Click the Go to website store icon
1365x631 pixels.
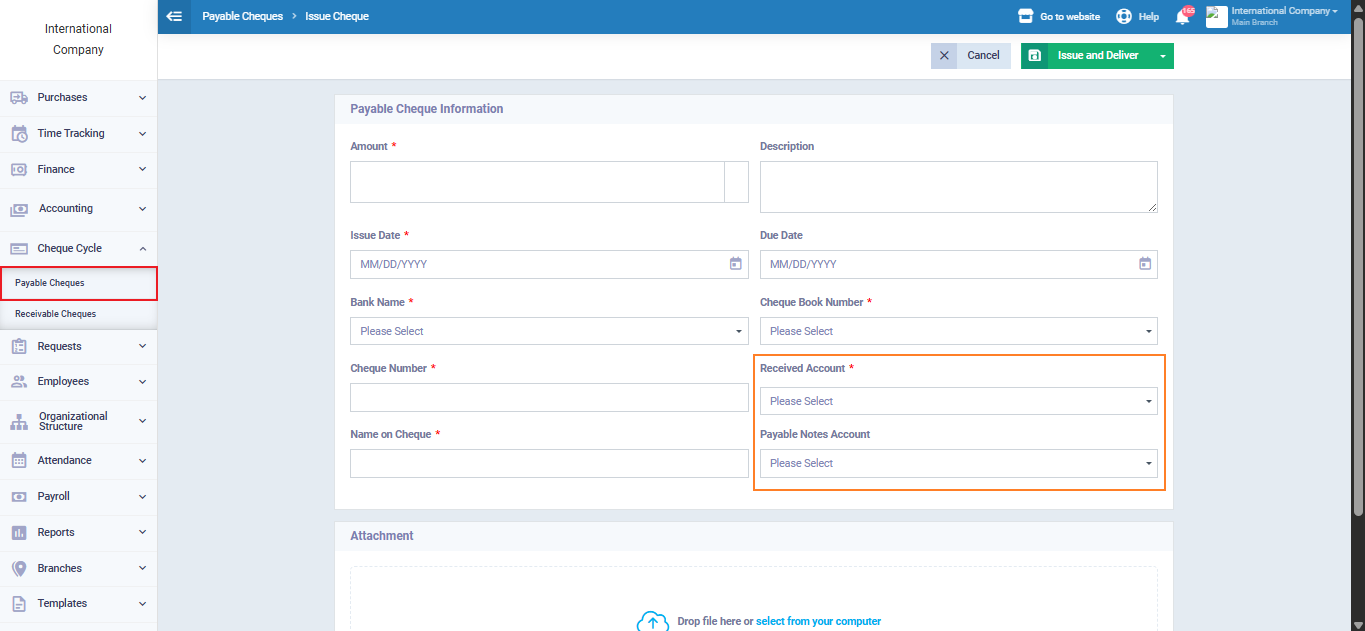click(1025, 17)
